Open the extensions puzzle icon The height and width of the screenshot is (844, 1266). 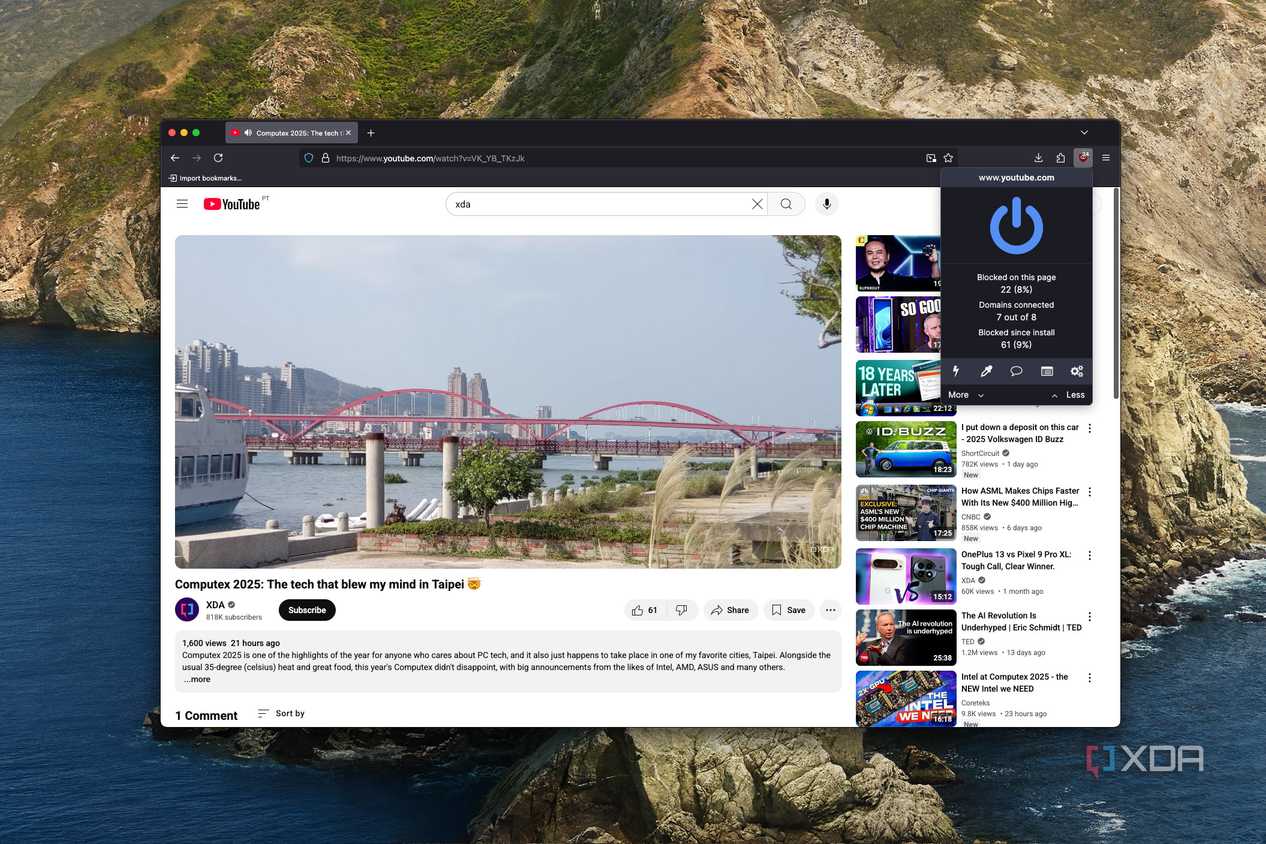point(1061,158)
